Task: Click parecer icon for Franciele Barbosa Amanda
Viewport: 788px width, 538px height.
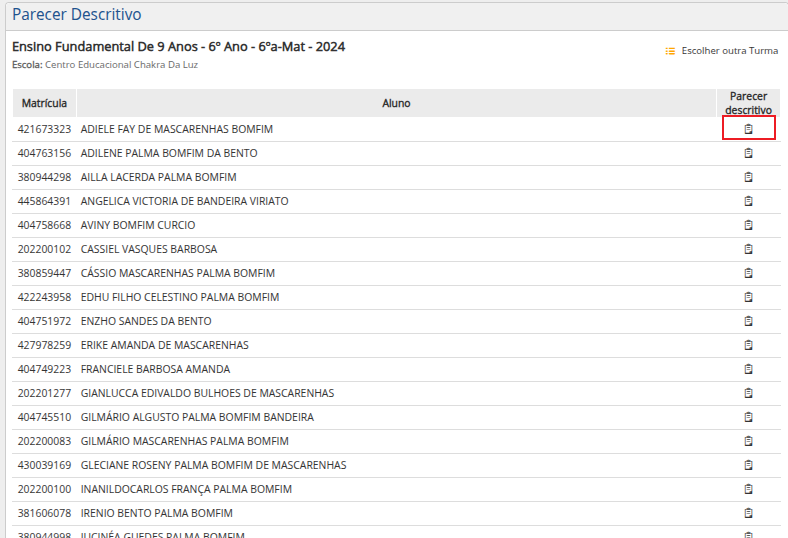Action: point(748,369)
